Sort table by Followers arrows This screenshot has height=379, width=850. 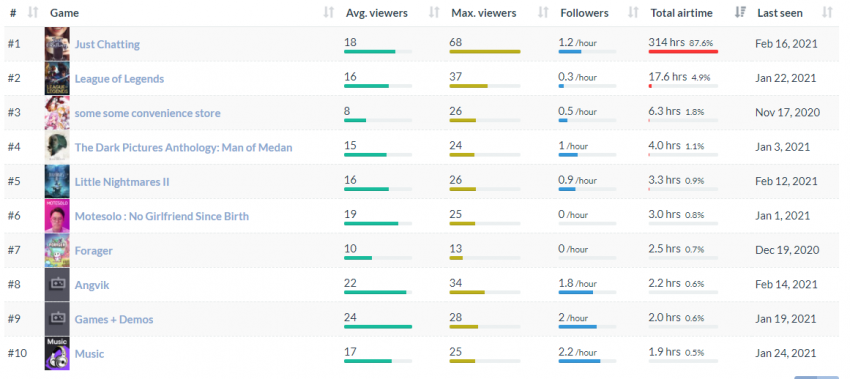point(633,13)
